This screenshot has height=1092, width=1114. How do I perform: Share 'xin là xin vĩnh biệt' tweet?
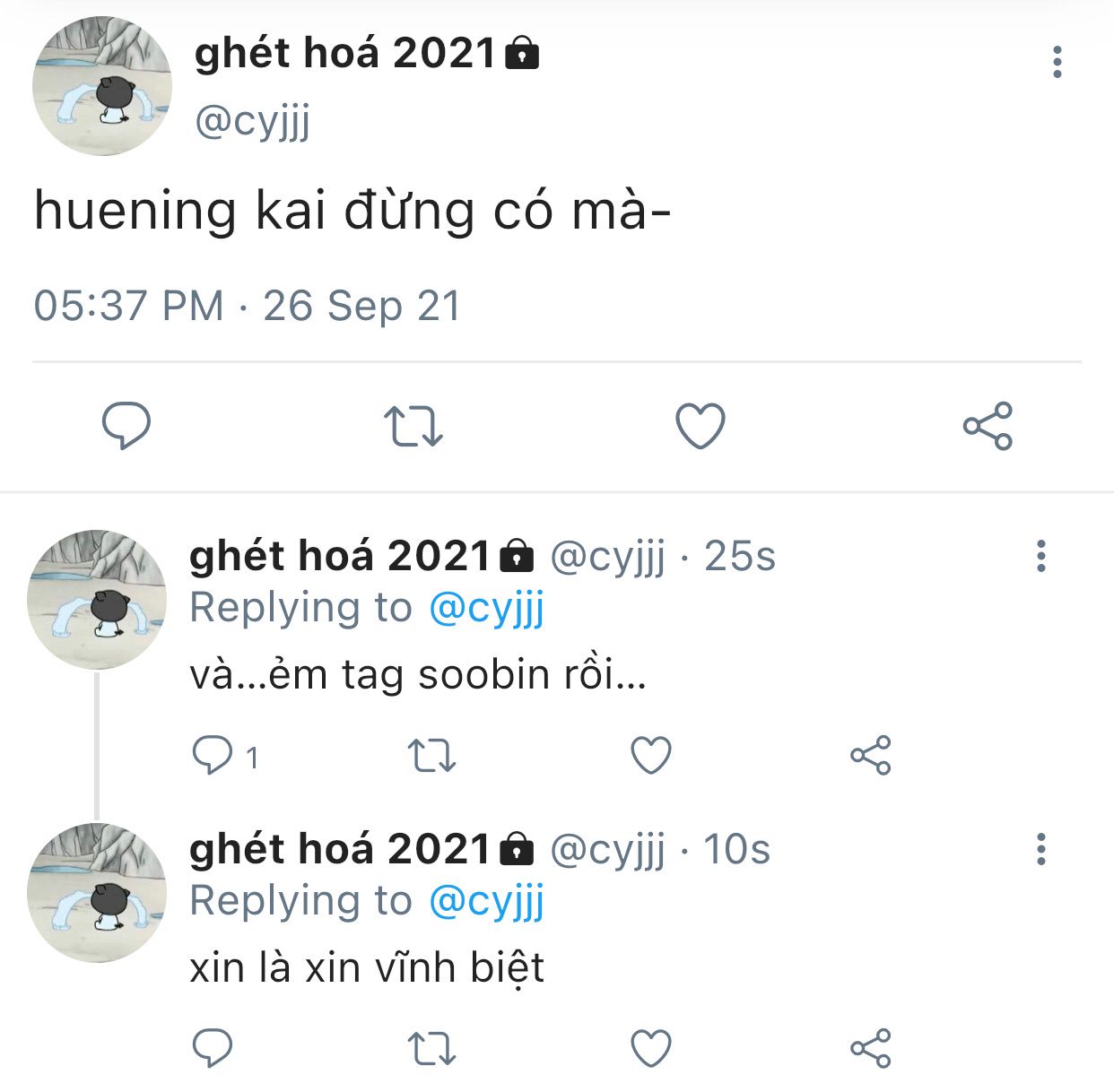click(x=870, y=1048)
